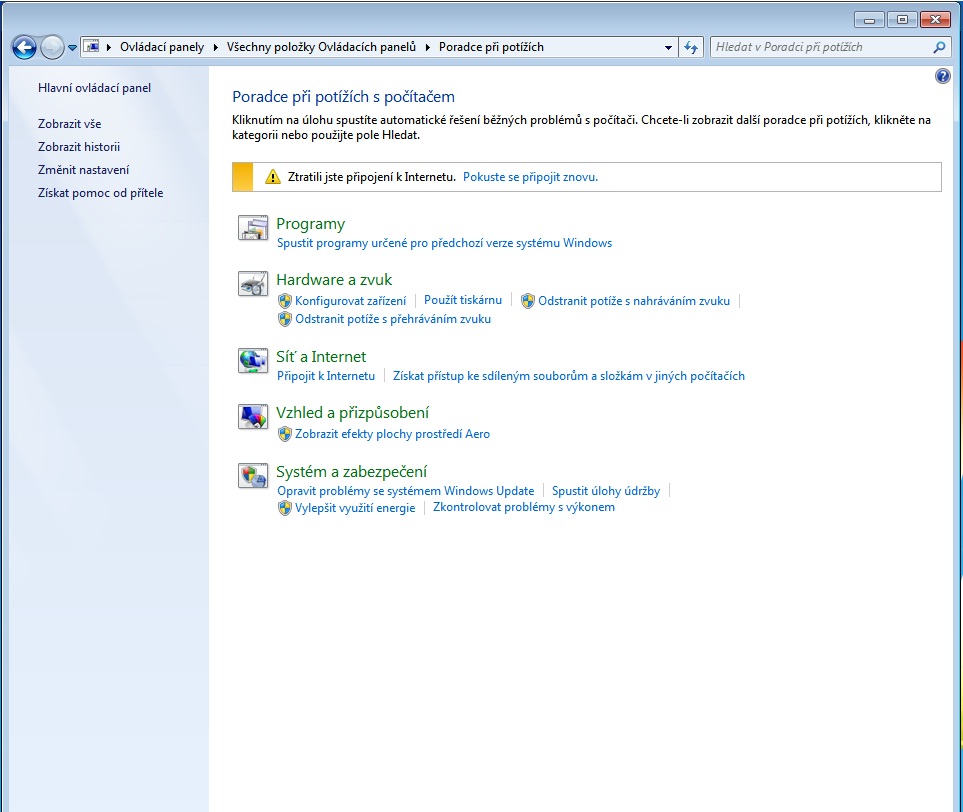Open Hlavní ovládací panel link

tap(95, 88)
